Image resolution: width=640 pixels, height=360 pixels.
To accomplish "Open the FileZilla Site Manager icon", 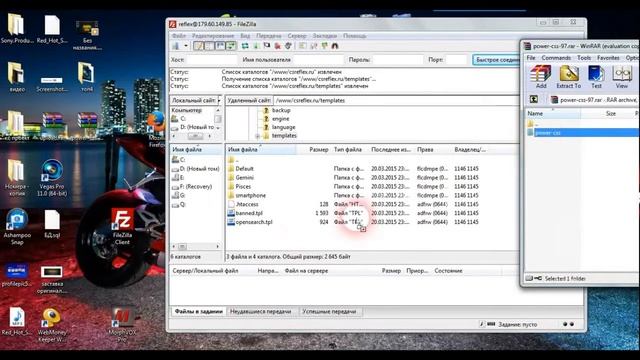I will [176, 46].
